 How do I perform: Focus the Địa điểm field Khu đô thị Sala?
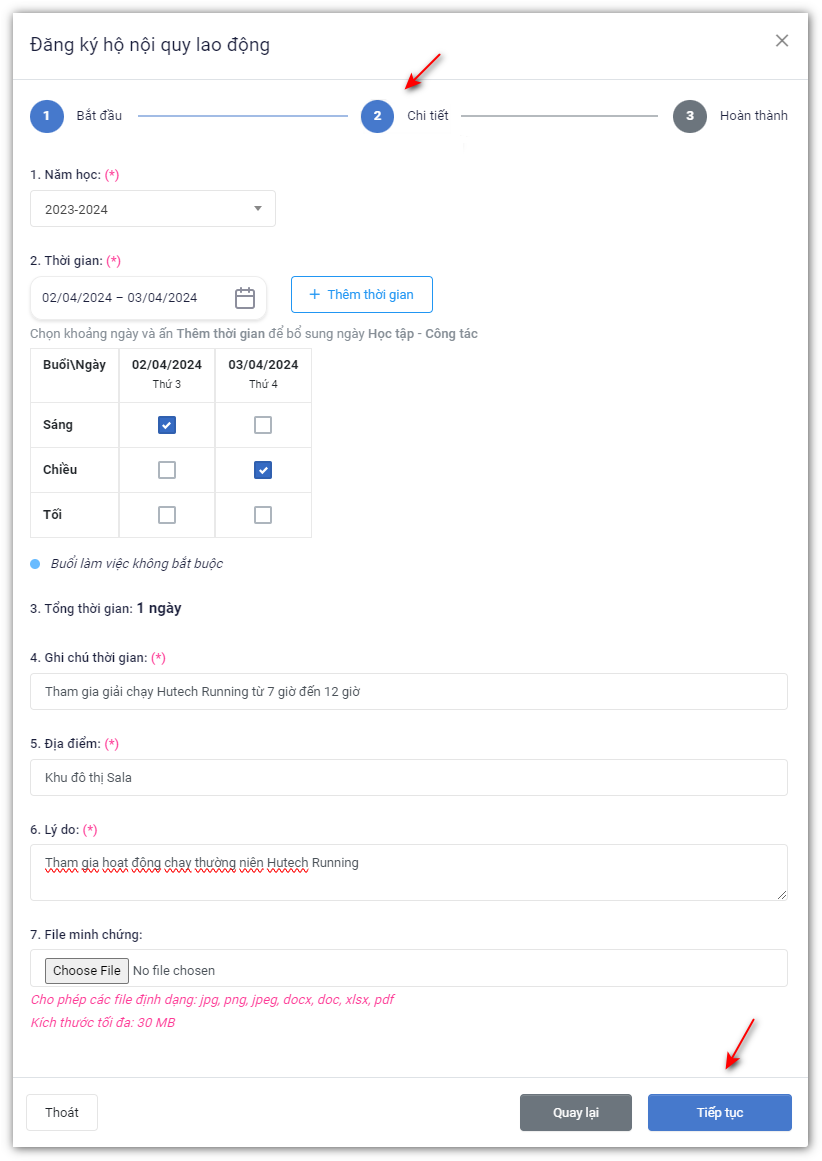tap(408, 778)
